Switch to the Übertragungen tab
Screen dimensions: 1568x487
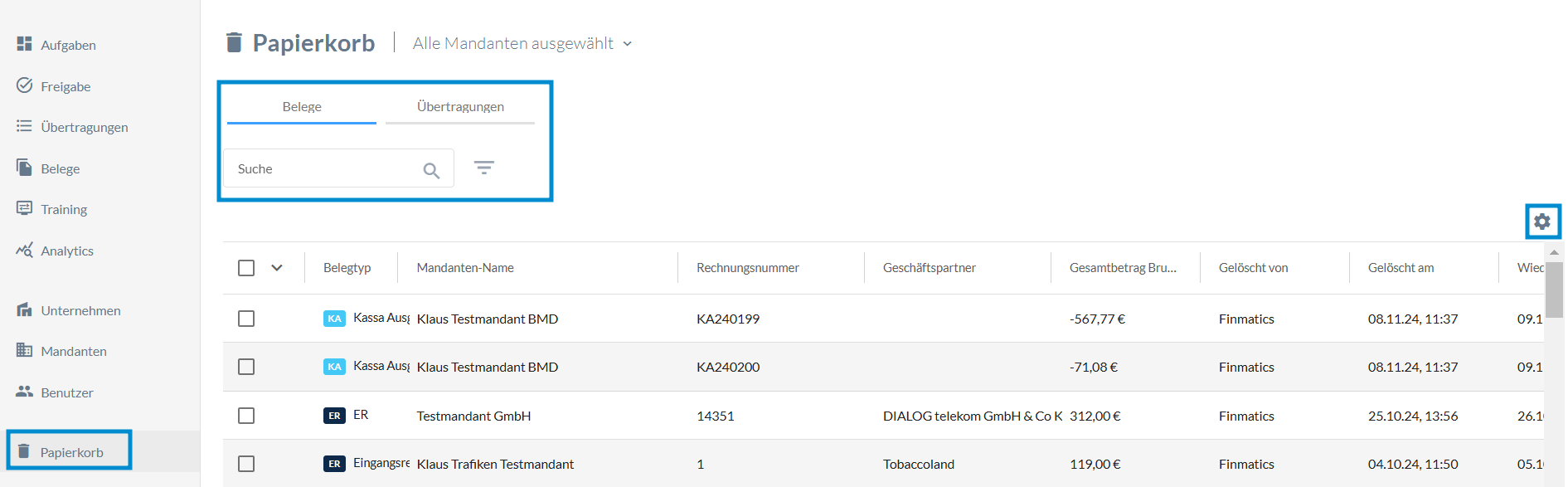[460, 107]
